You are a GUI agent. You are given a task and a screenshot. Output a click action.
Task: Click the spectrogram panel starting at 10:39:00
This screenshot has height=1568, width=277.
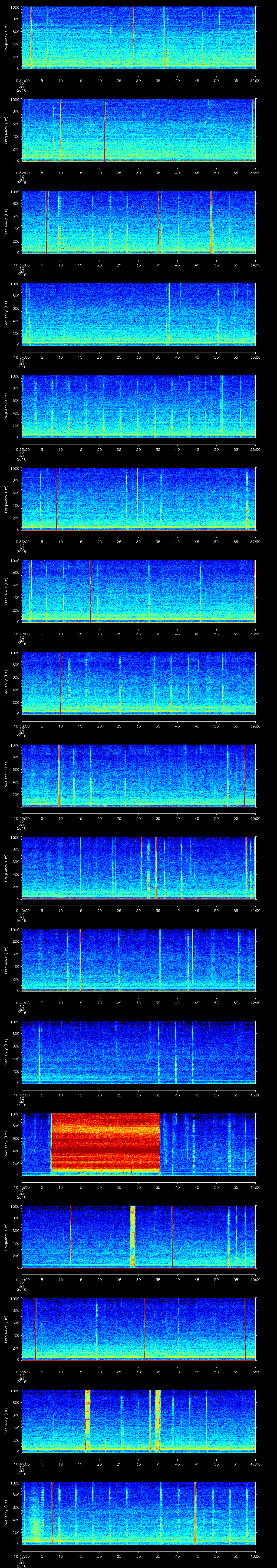[x=138, y=776]
